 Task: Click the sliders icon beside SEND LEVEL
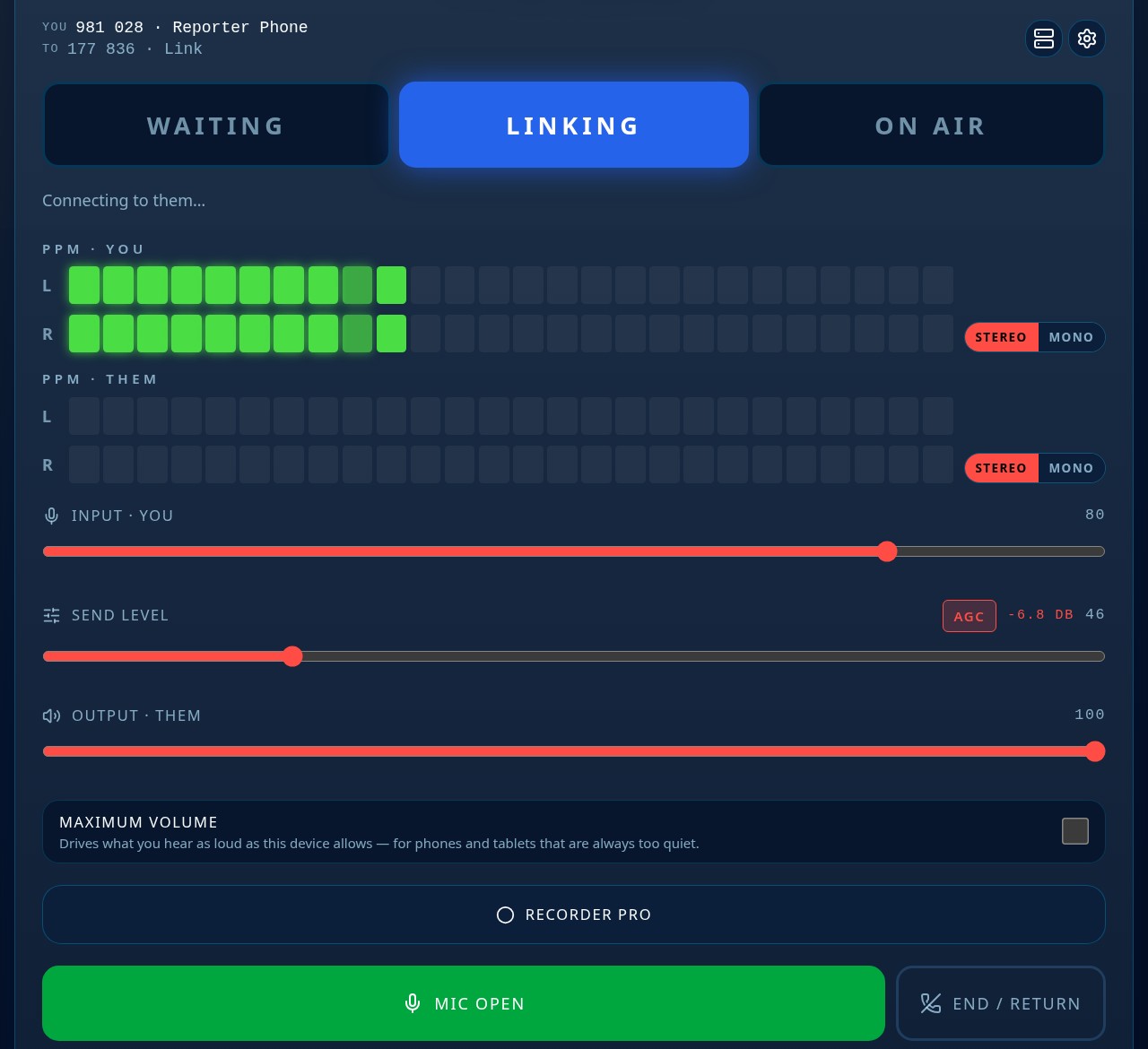tap(51, 615)
